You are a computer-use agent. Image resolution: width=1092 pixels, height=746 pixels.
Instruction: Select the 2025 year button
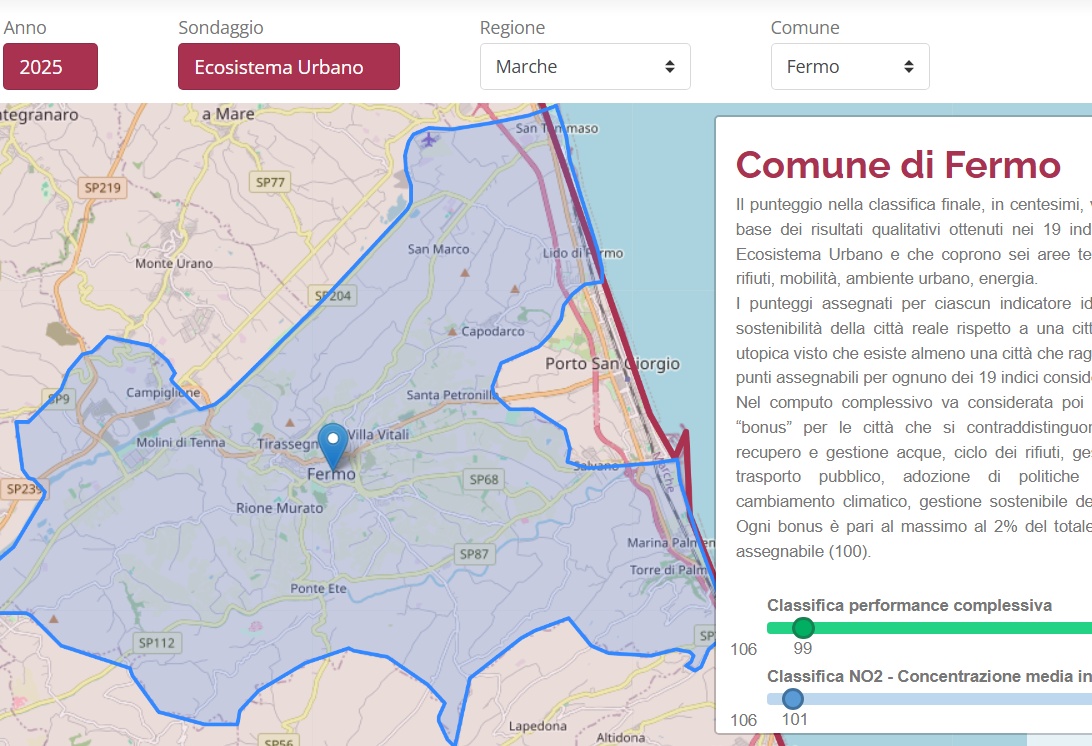(50, 67)
